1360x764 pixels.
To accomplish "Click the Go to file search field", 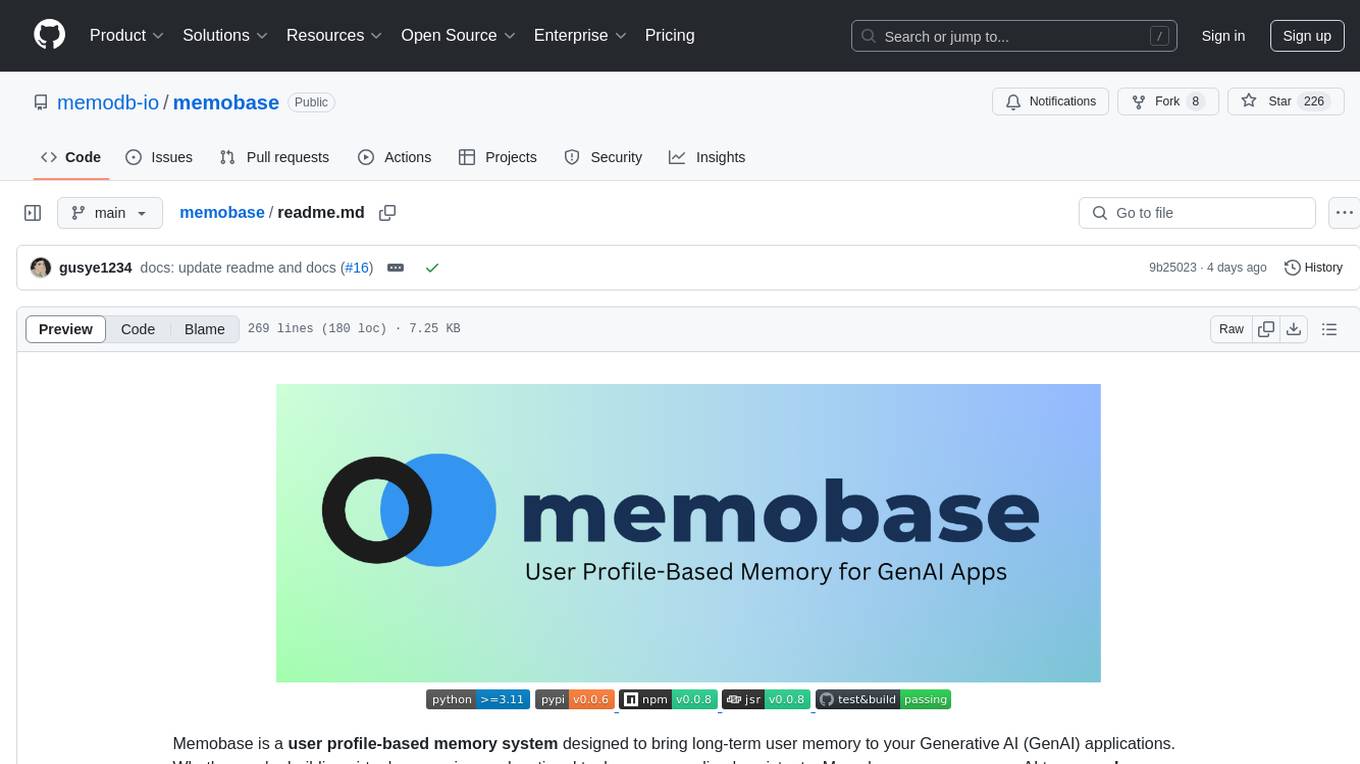I will (x=1197, y=213).
